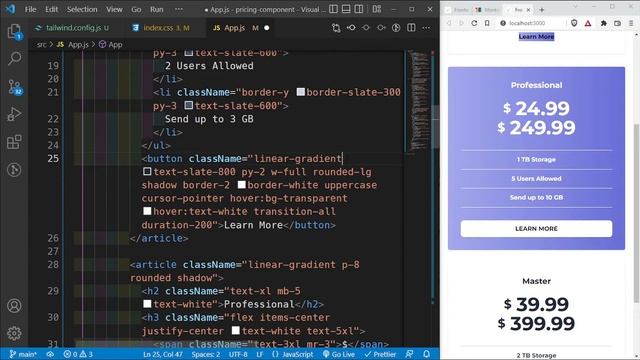Open the Manage gear in activity bar
The image size is (640, 360).
coord(14,333)
